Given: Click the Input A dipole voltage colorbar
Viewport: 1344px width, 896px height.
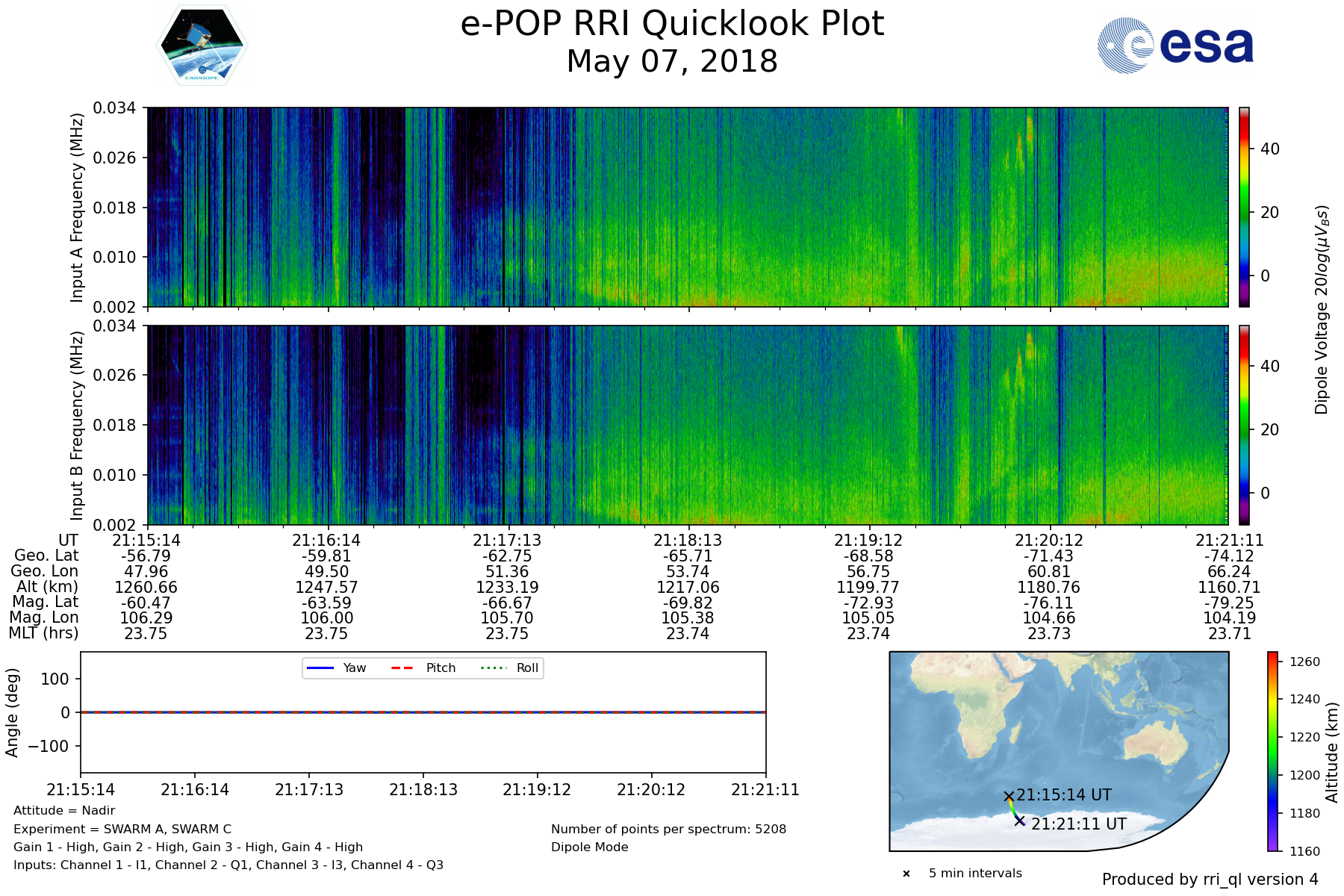Looking at the screenshot, I should [1244, 207].
